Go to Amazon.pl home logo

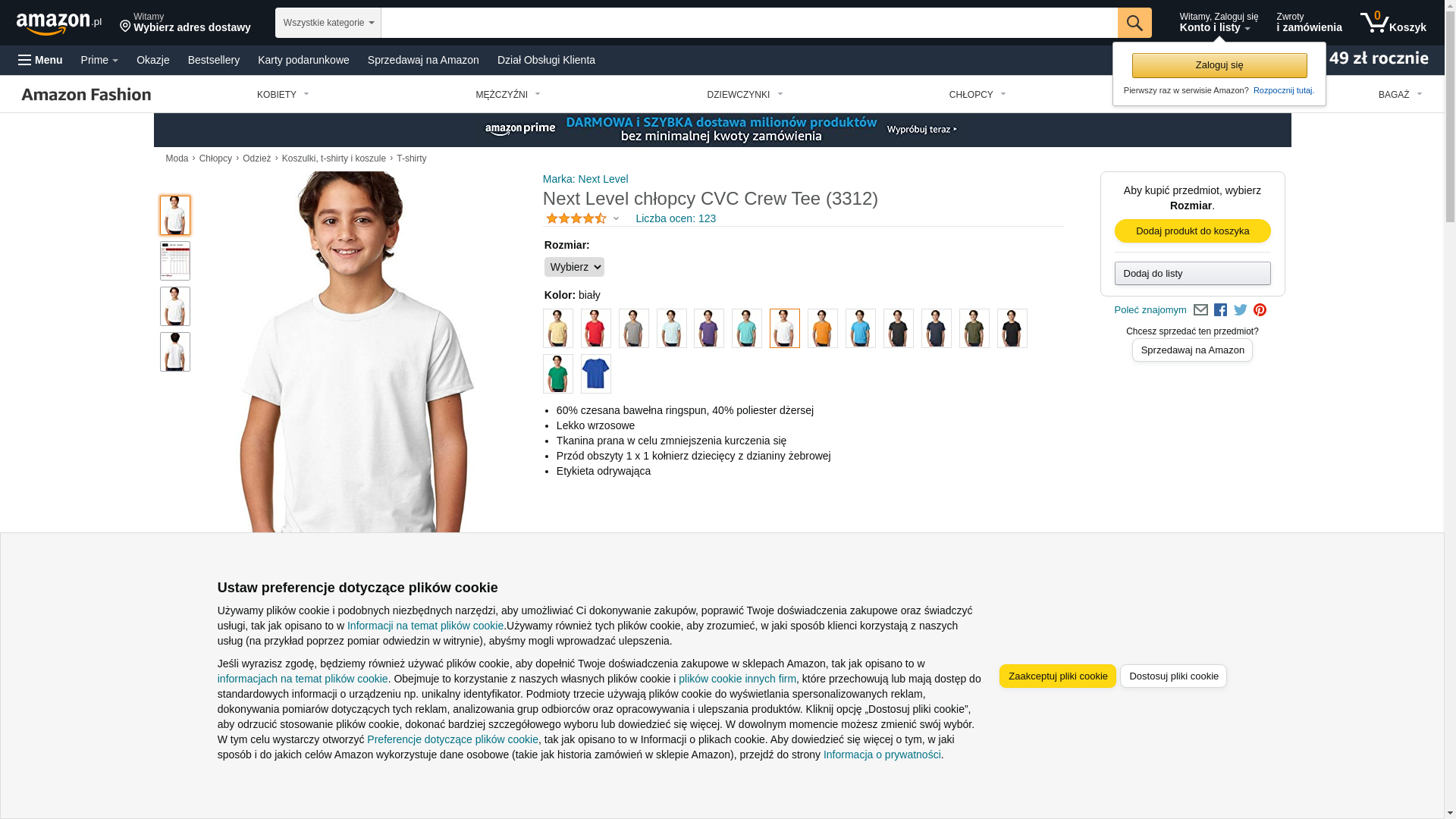(x=58, y=24)
